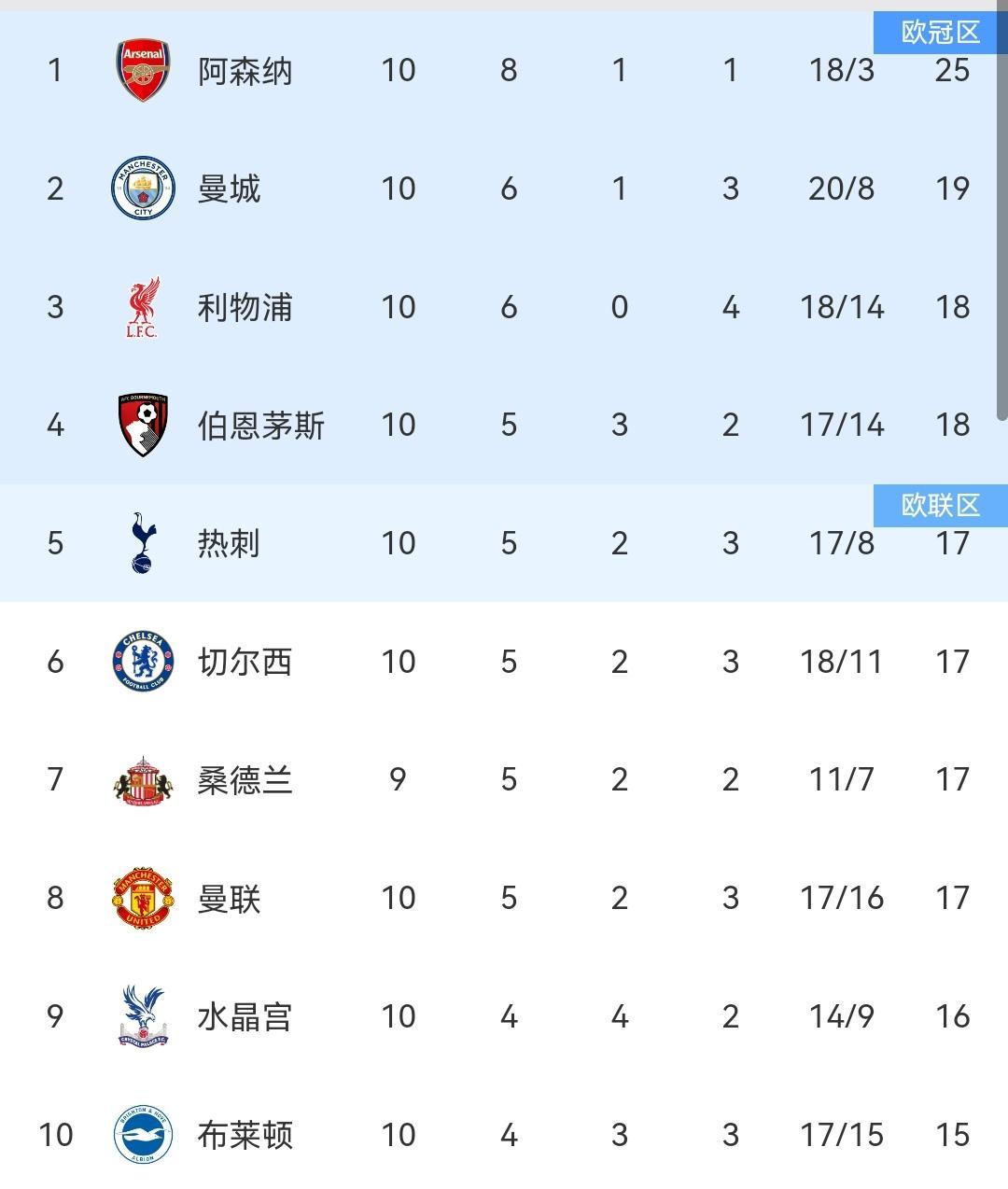The width and height of the screenshot is (1008, 1189).
Task: Click the Chelsea club badge
Action: click(143, 661)
